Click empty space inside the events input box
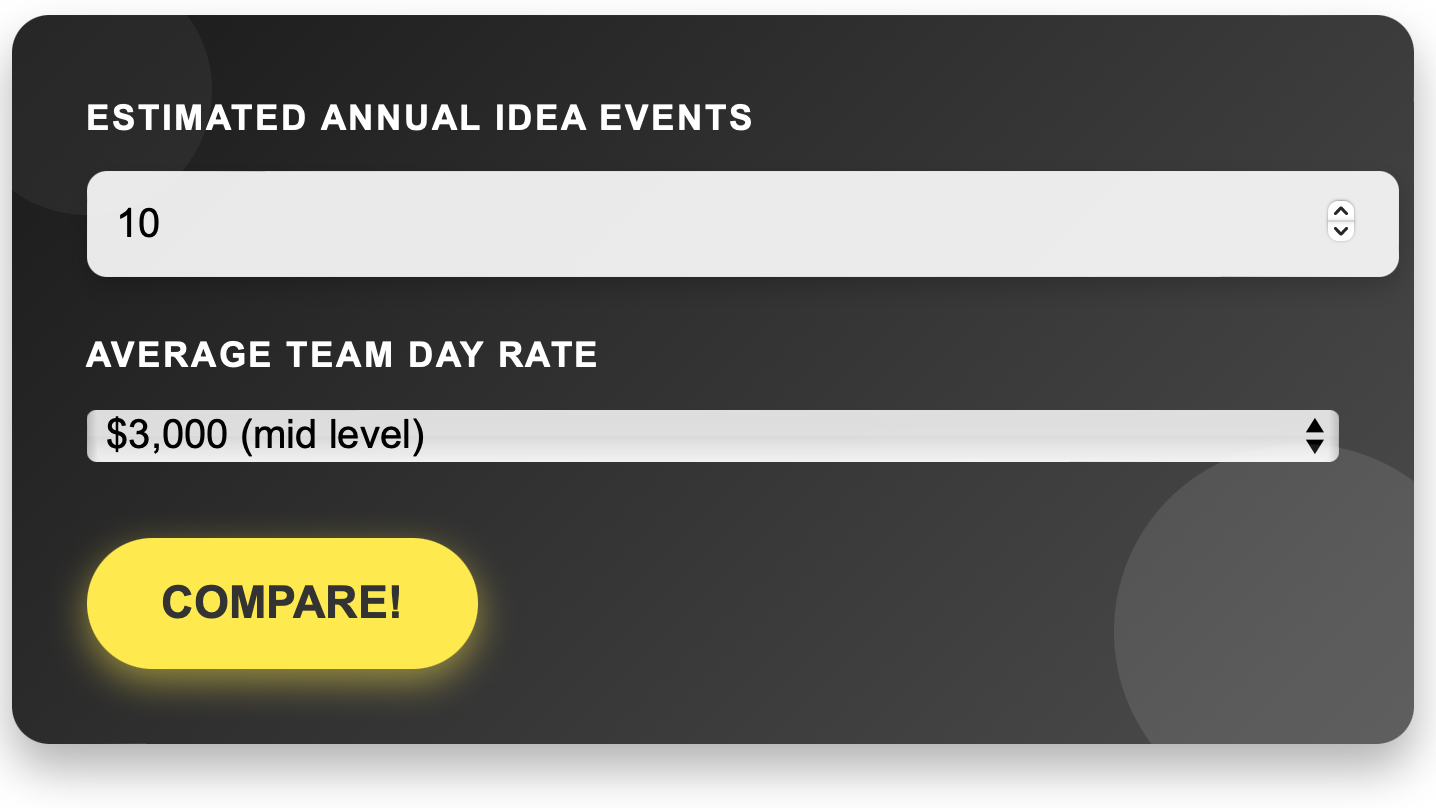This screenshot has height=808, width=1436. click(x=740, y=224)
